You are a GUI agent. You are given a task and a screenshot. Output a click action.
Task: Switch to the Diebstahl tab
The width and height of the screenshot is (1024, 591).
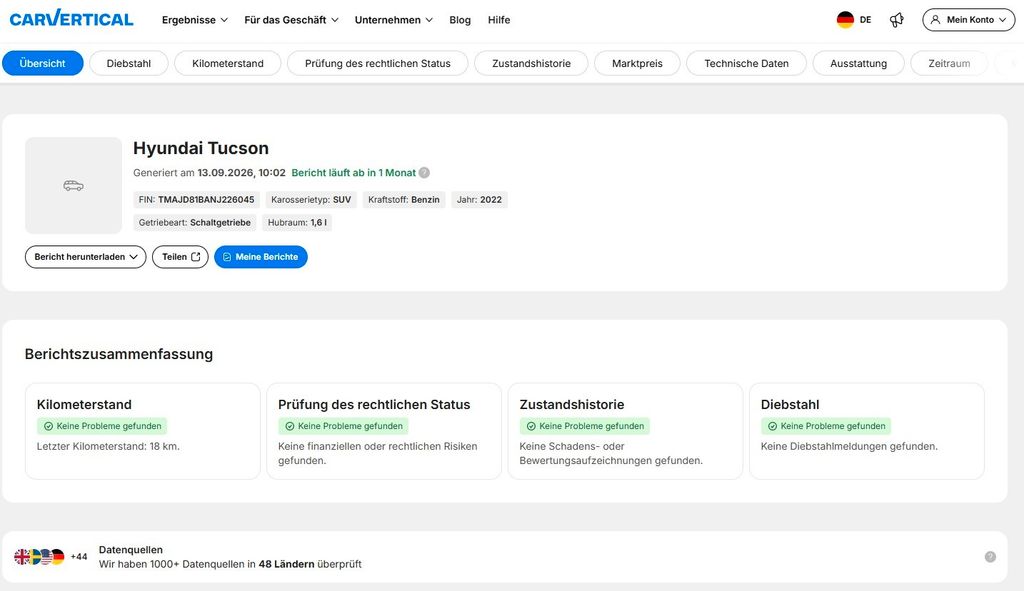pos(129,63)
